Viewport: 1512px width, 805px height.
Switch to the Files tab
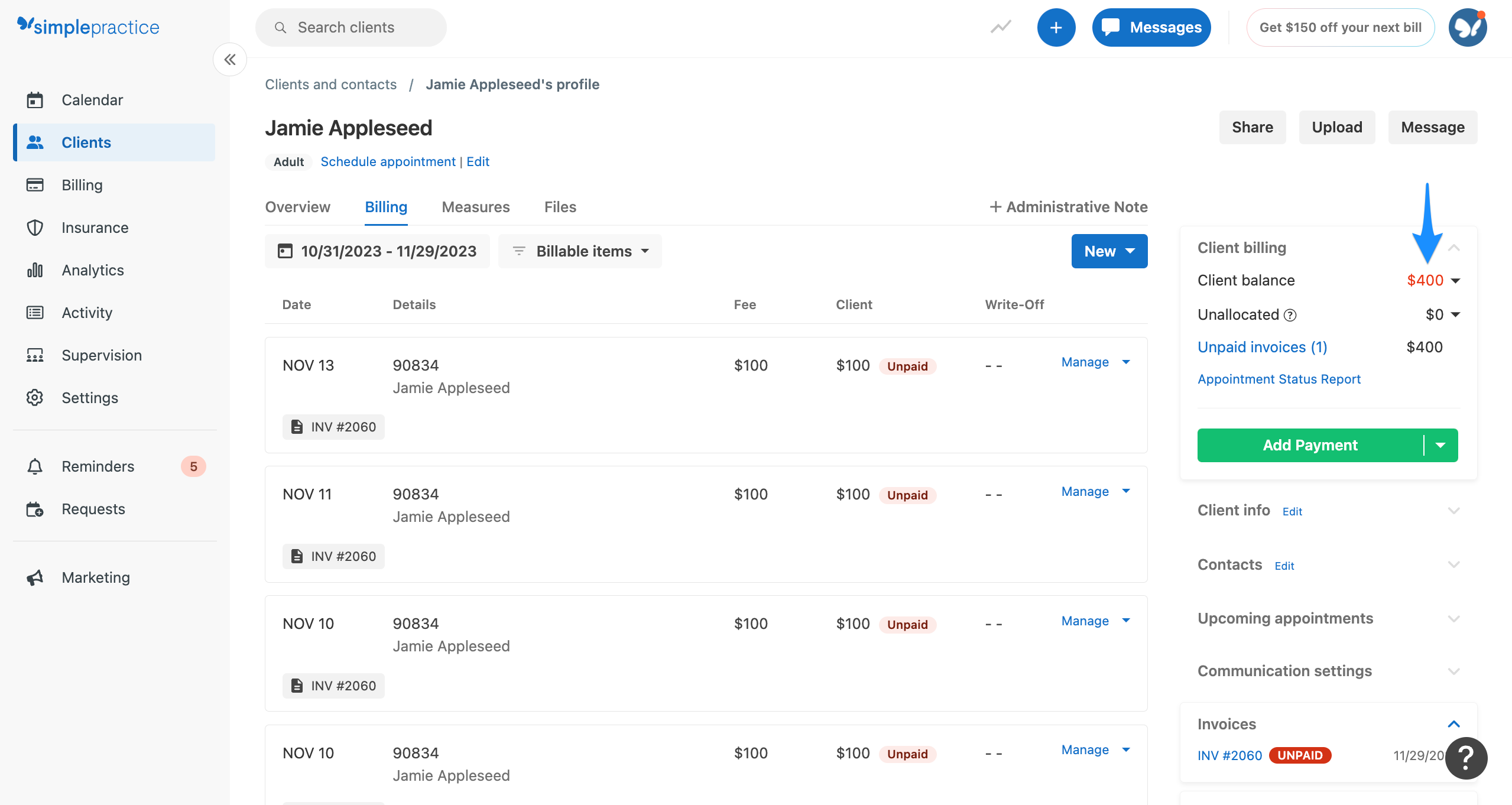560,207
